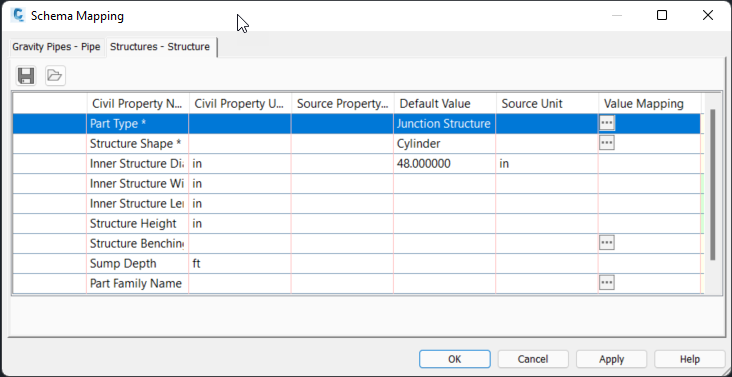Open Value Mapping ellipsis for Part Family Name row
Screen dimensions: 732x377
606,283
